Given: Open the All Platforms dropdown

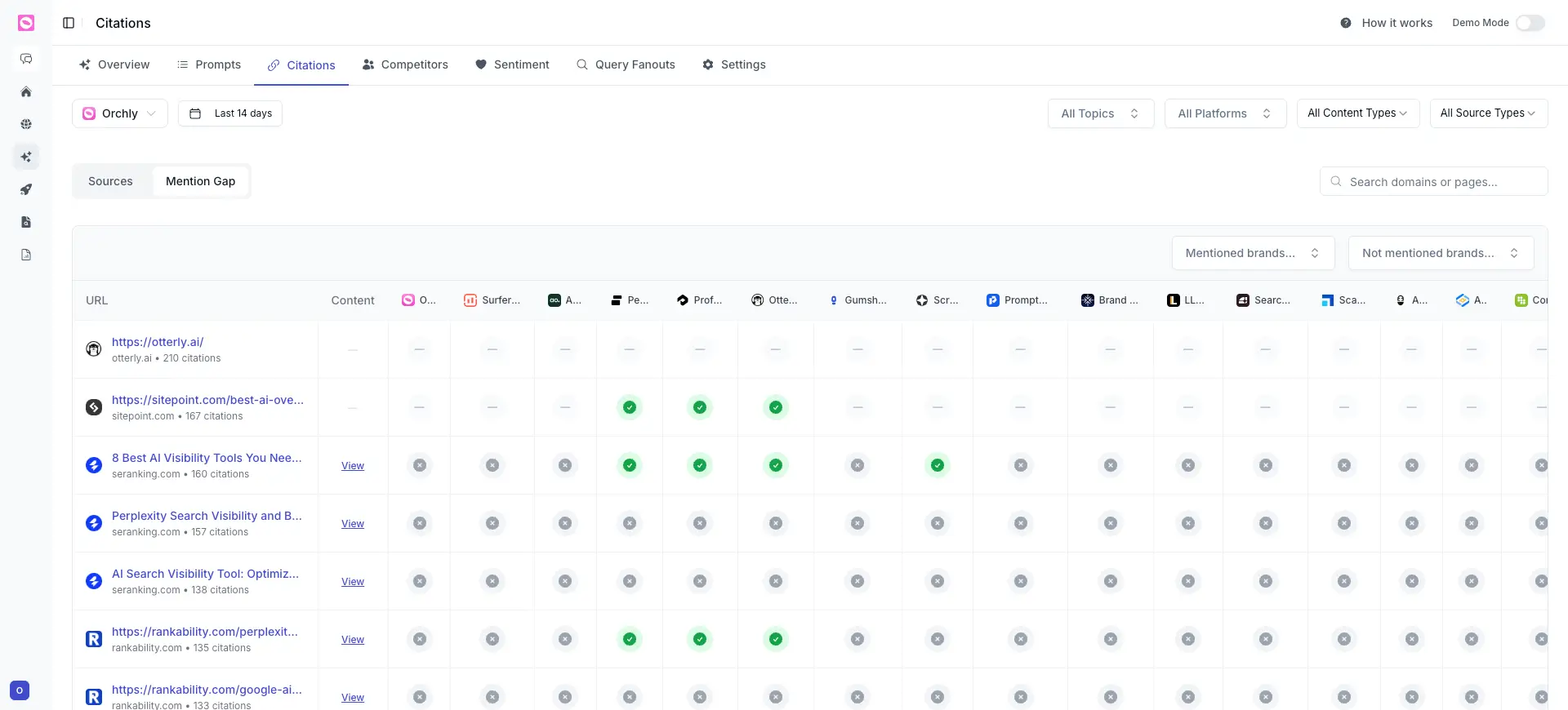Looking at the screenshot, I should [1226, 113].
